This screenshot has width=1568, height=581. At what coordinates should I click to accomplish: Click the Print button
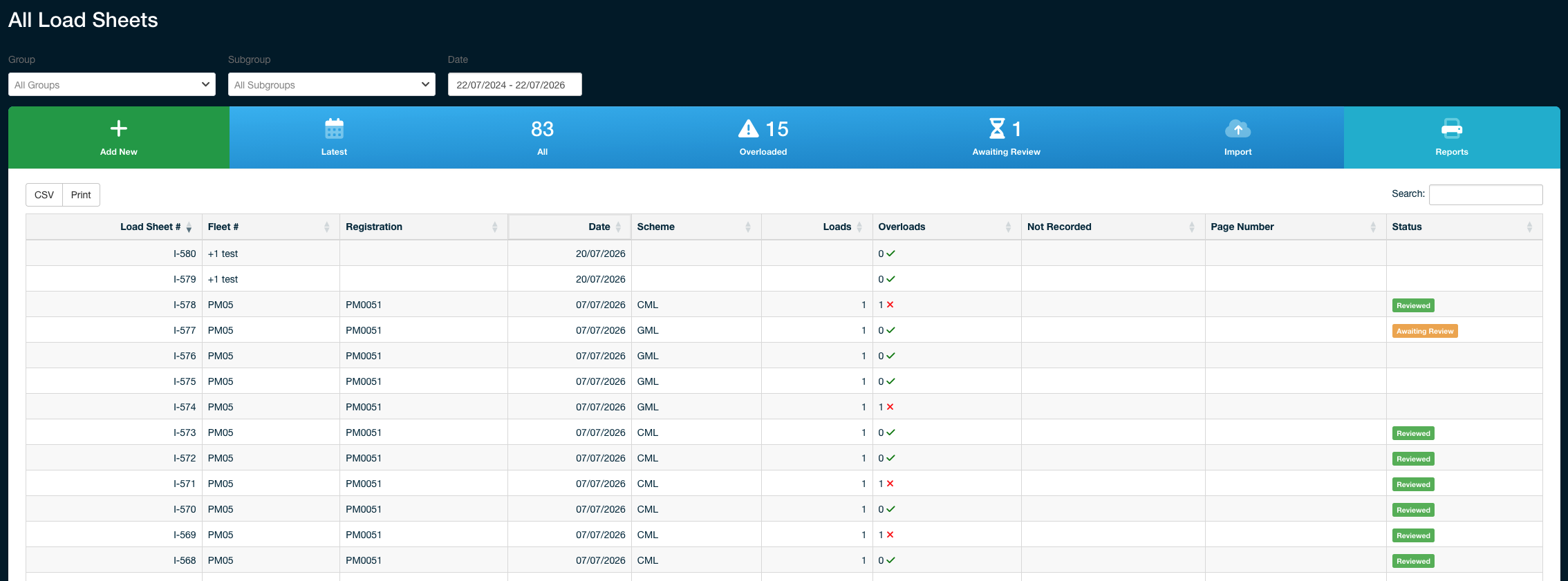pyautogui.click(x=81, y=195)
